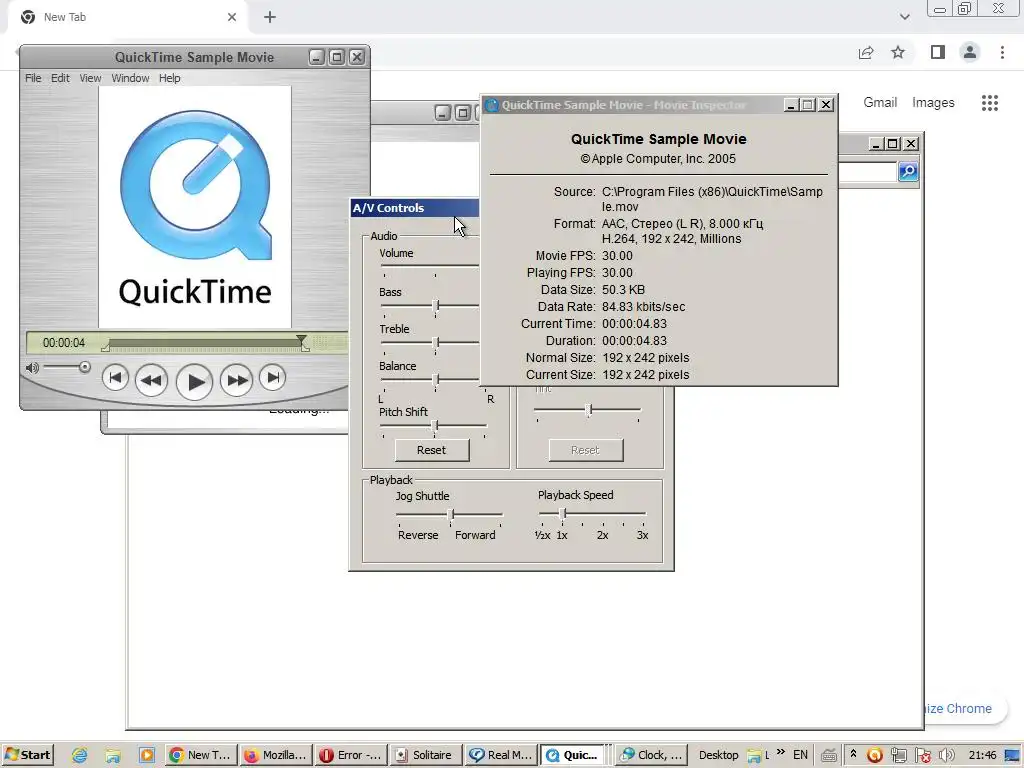Switch to Mozilla Firefox taskbar button
This screenshot has height=768, width=1024.
tap(275, 755)
